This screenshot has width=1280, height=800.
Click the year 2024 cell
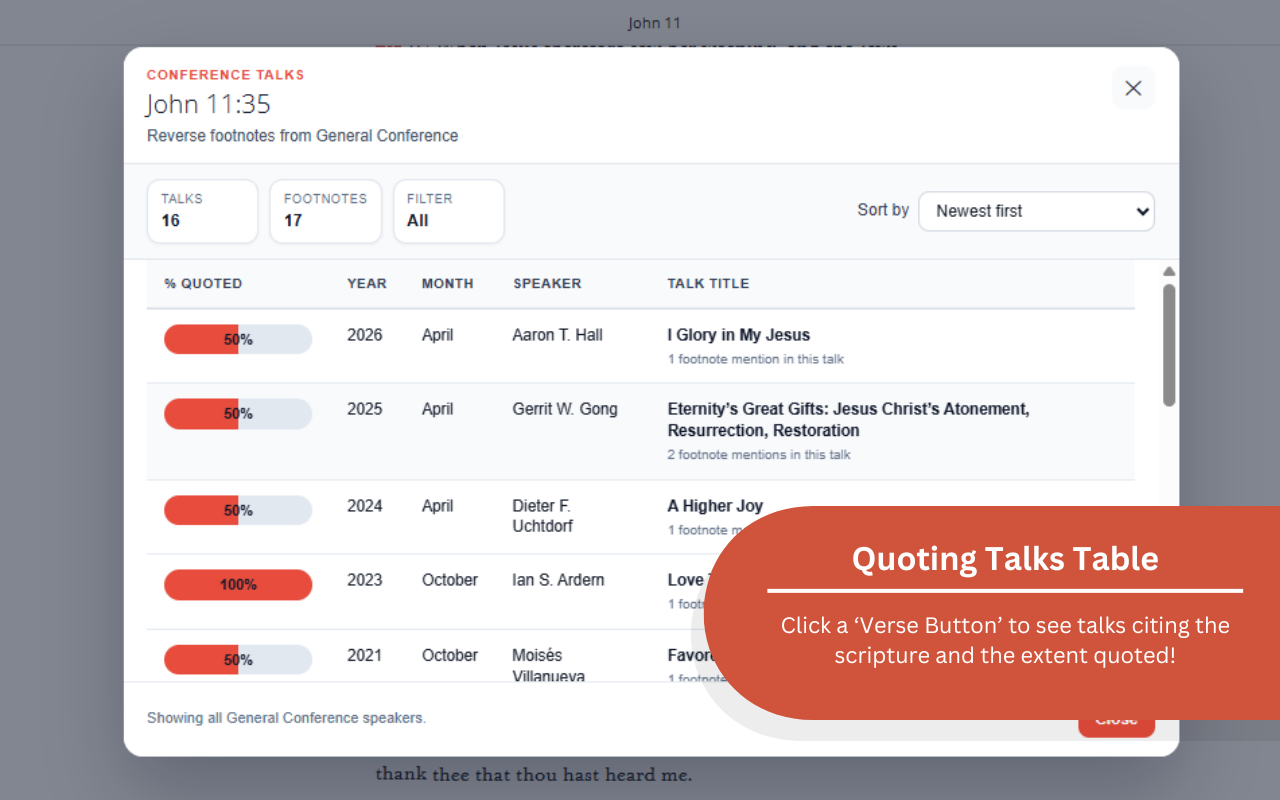365,506
